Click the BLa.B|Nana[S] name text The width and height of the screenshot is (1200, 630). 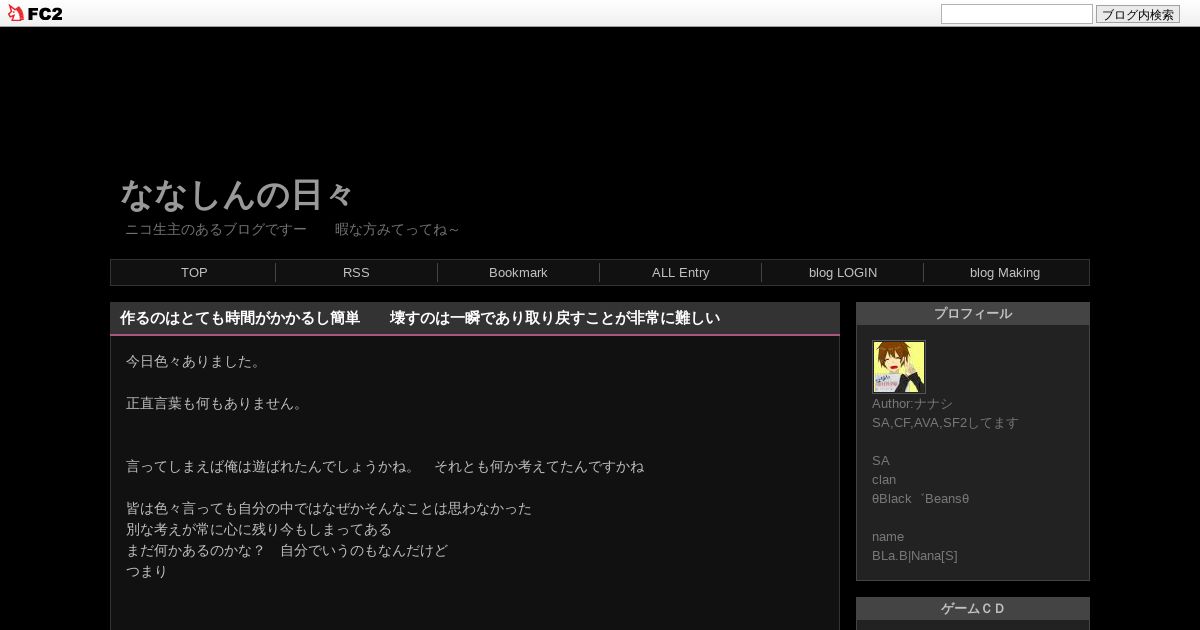(915, 555)
